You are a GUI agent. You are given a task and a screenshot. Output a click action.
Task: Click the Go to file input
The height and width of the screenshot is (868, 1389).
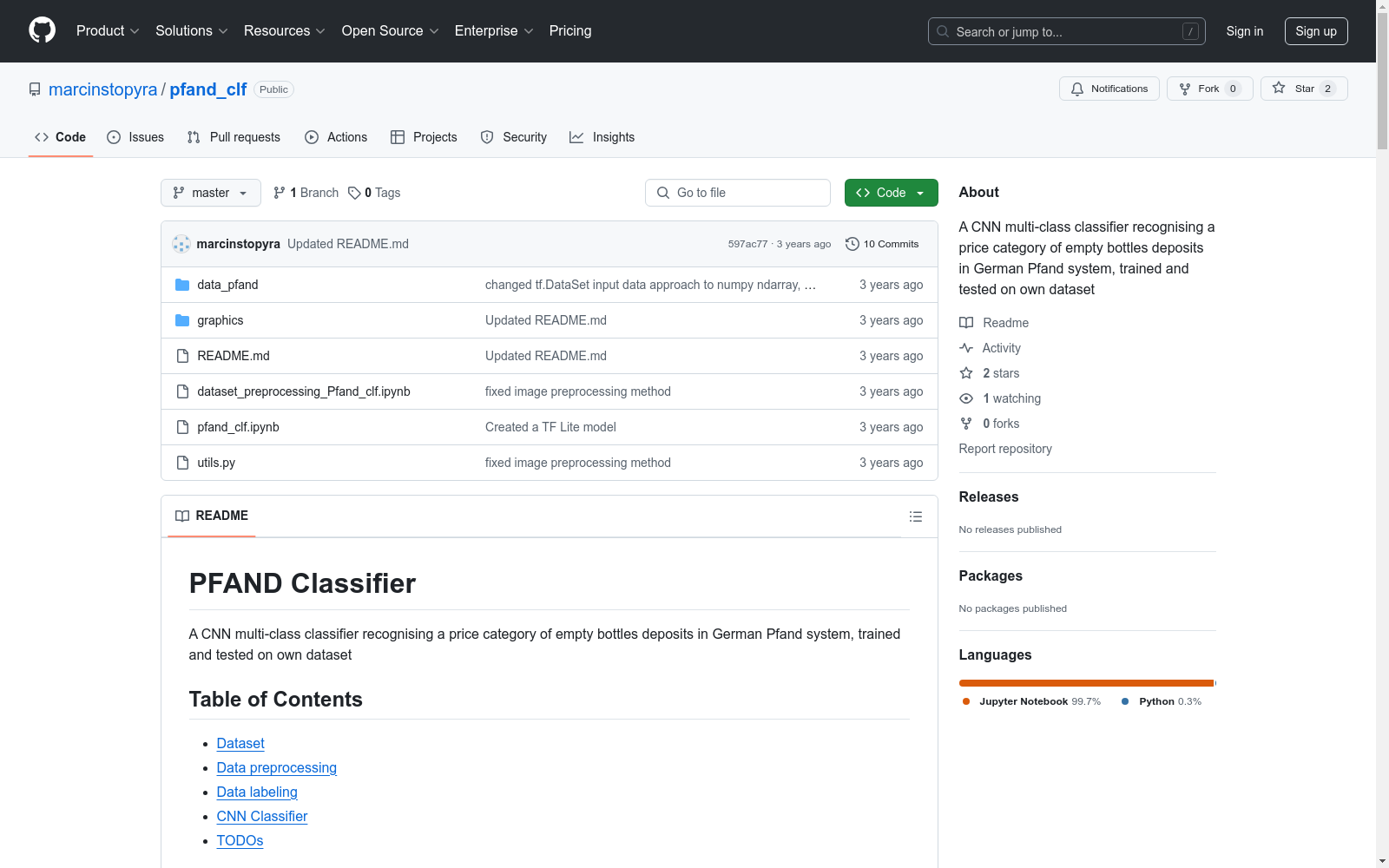click(x=738, y=193)
